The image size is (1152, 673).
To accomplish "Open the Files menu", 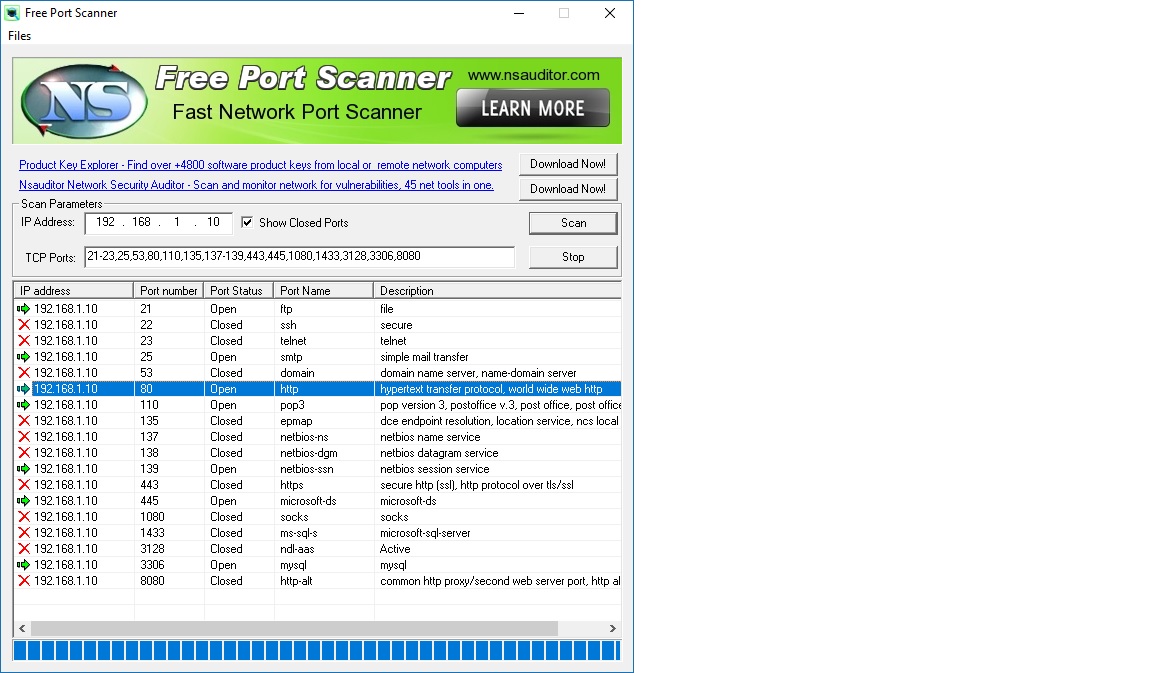I will [19, 36].
